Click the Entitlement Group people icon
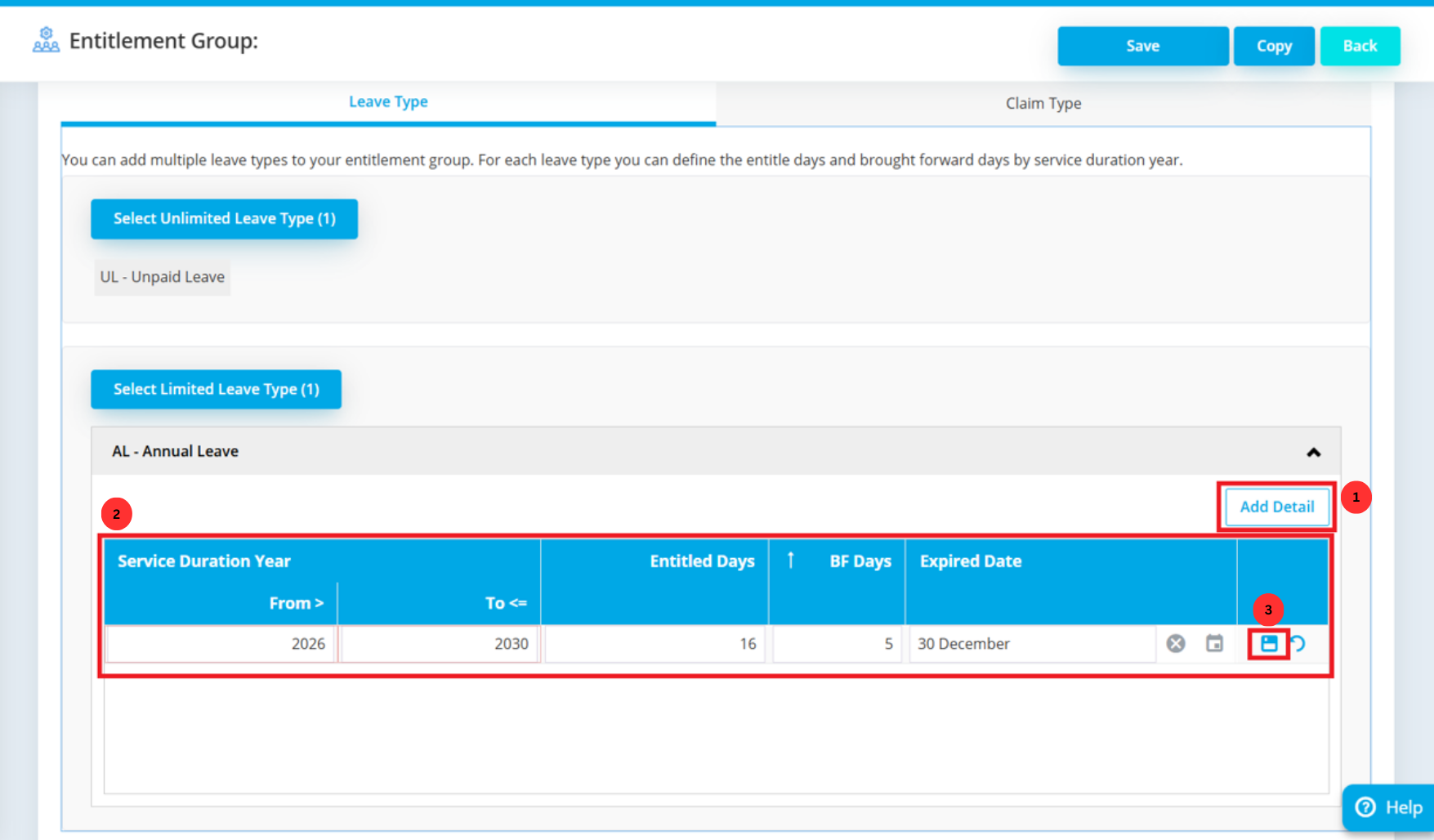Image resolution: width=1434 pixels, height=840 pixels. (46, 40)
